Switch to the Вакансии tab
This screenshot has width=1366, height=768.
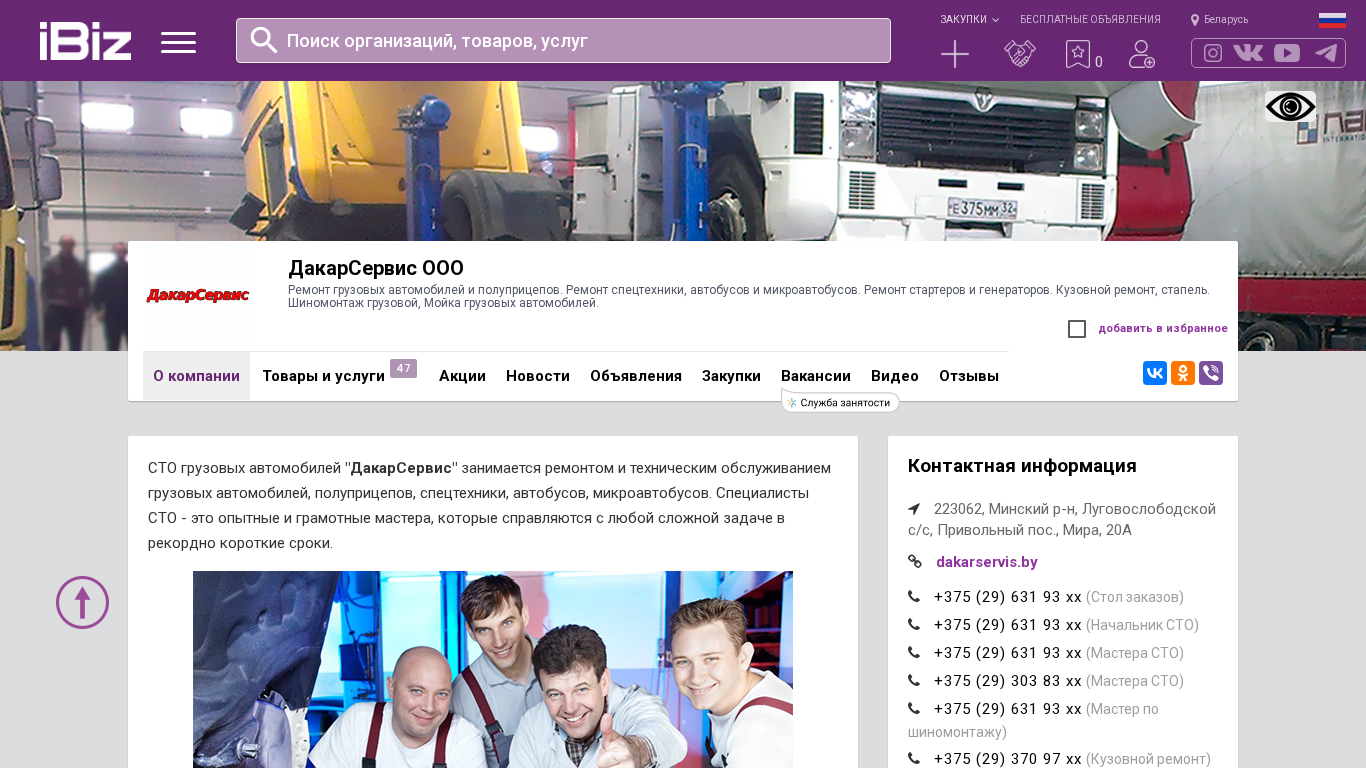[x=816, y=376]
